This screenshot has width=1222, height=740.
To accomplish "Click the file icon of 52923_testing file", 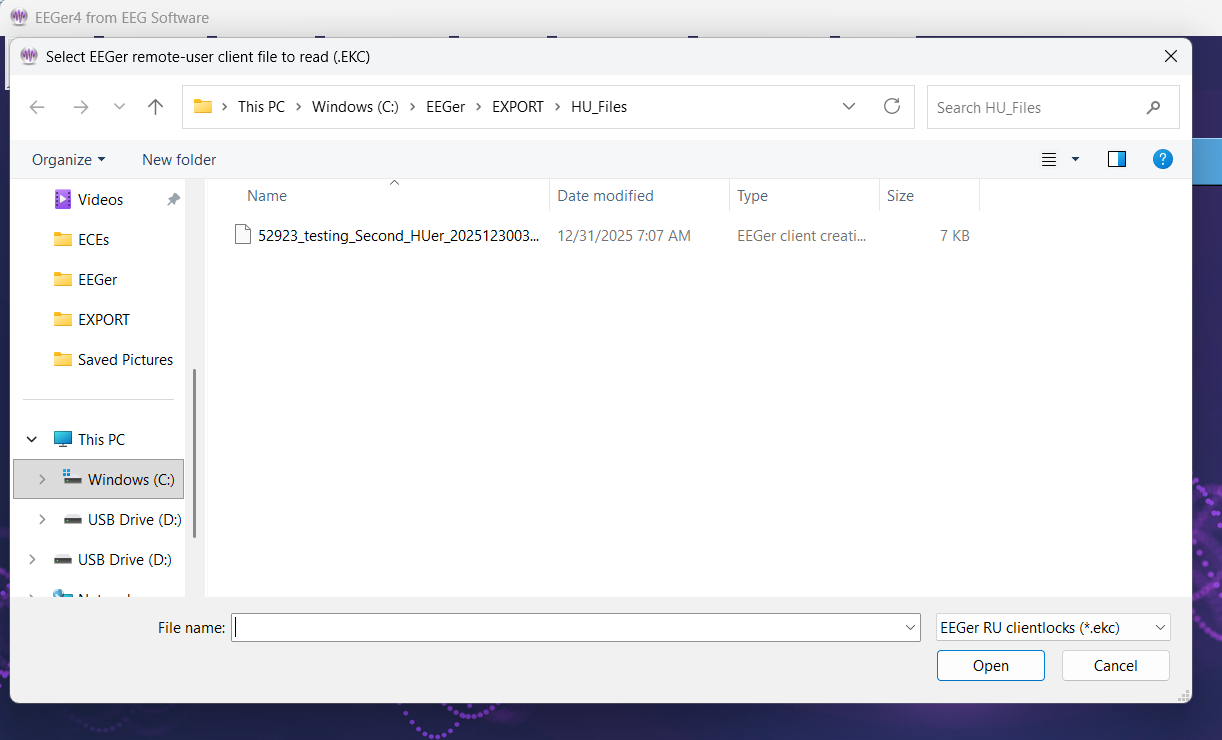I will pyautogui.click(x=242, y=235).
